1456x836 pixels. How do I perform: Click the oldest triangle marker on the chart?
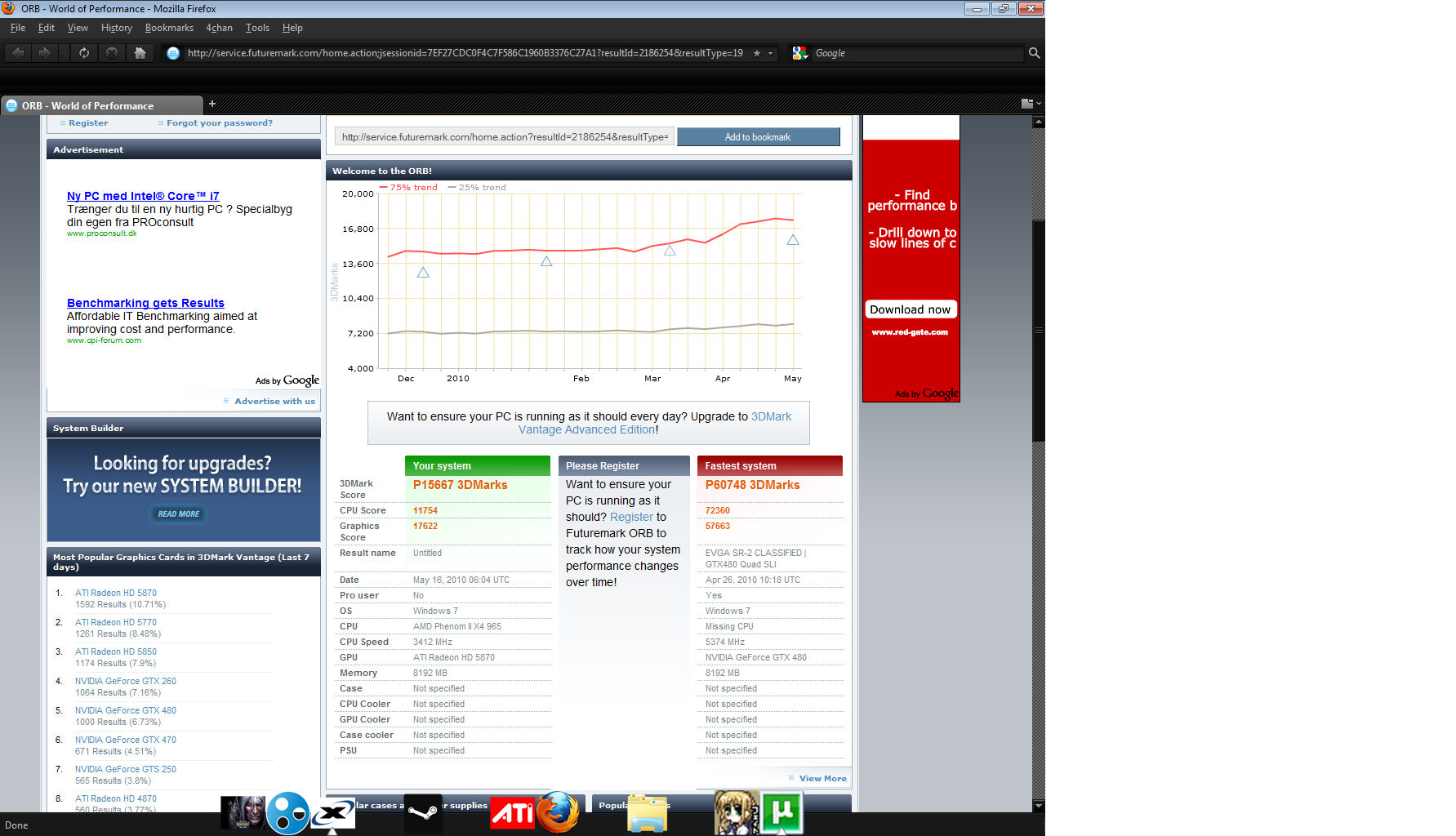(x=423, y=273)
